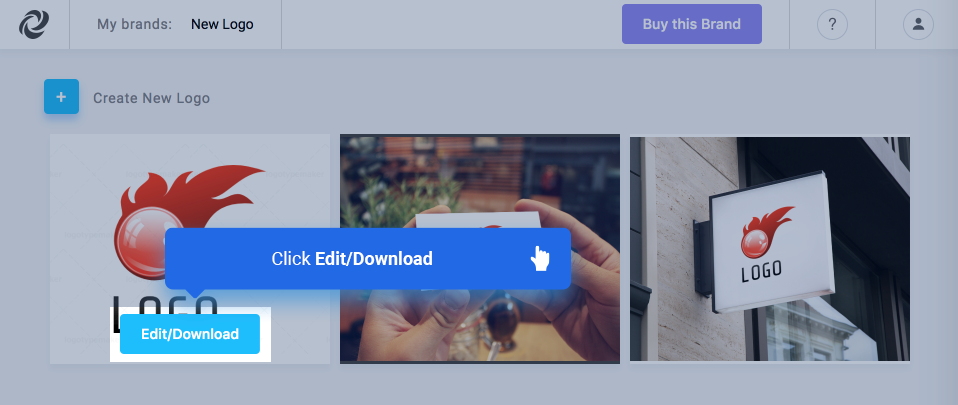
Task: Click the "Create New Logo" text link
Action: pyautogui.click(x=152, y=98)
